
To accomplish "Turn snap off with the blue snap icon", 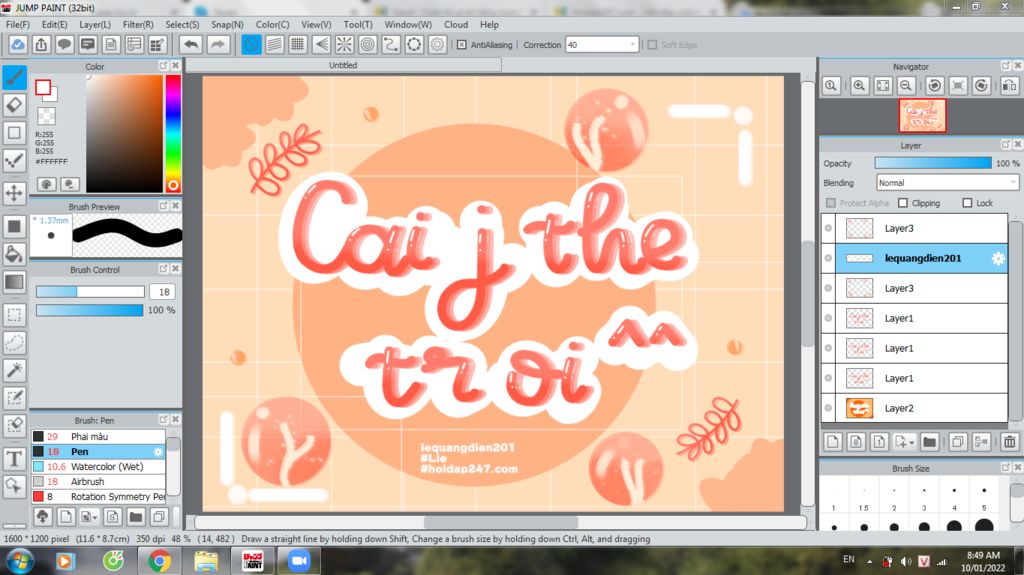I will (251, 44).
